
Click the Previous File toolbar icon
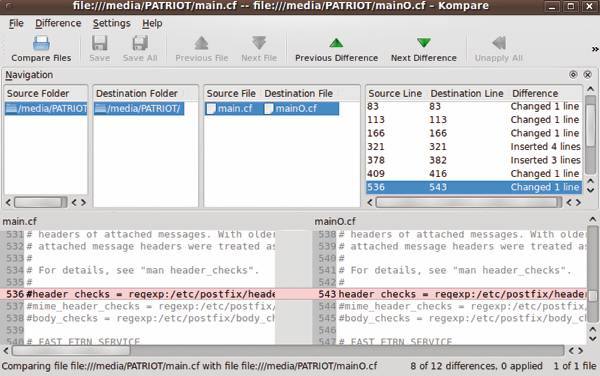[x=201, y=43]
